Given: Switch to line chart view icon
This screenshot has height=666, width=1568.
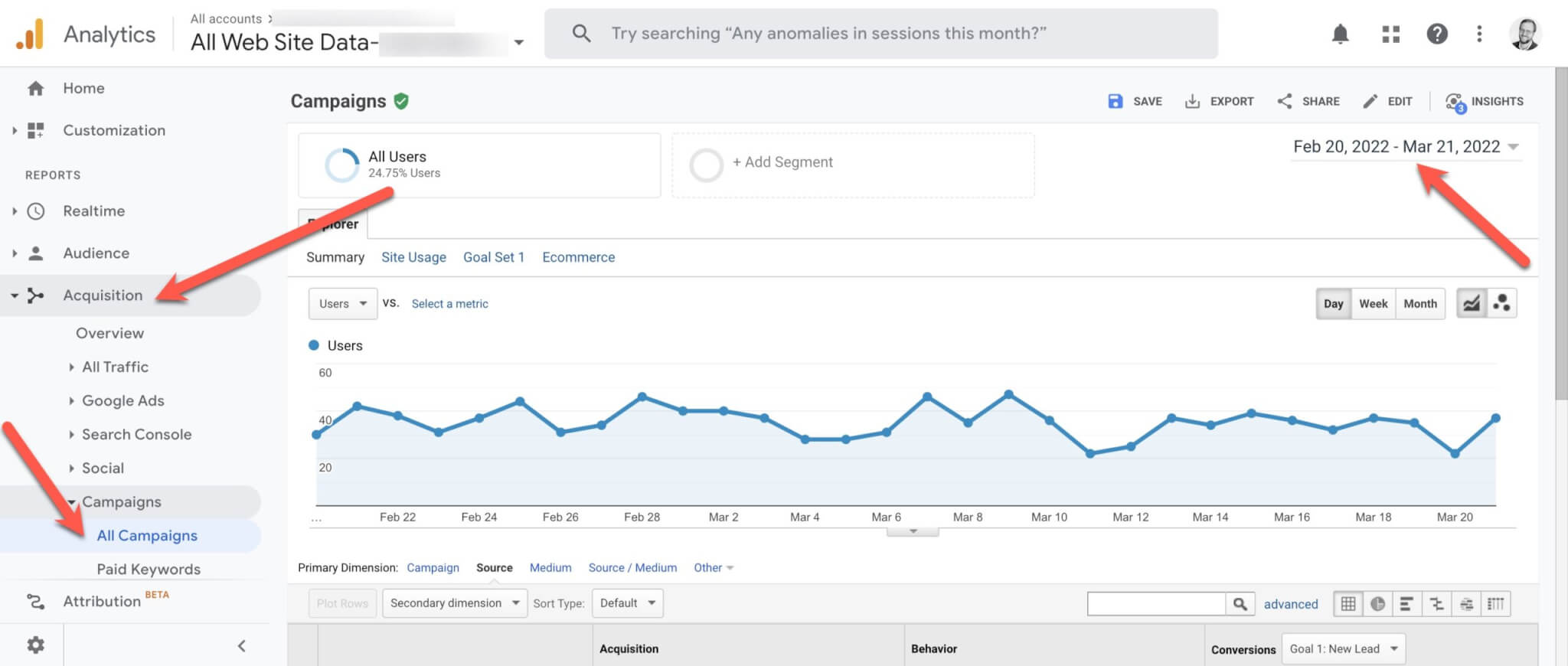Looking at the screenshot, I should click(x=1472, y=304).
